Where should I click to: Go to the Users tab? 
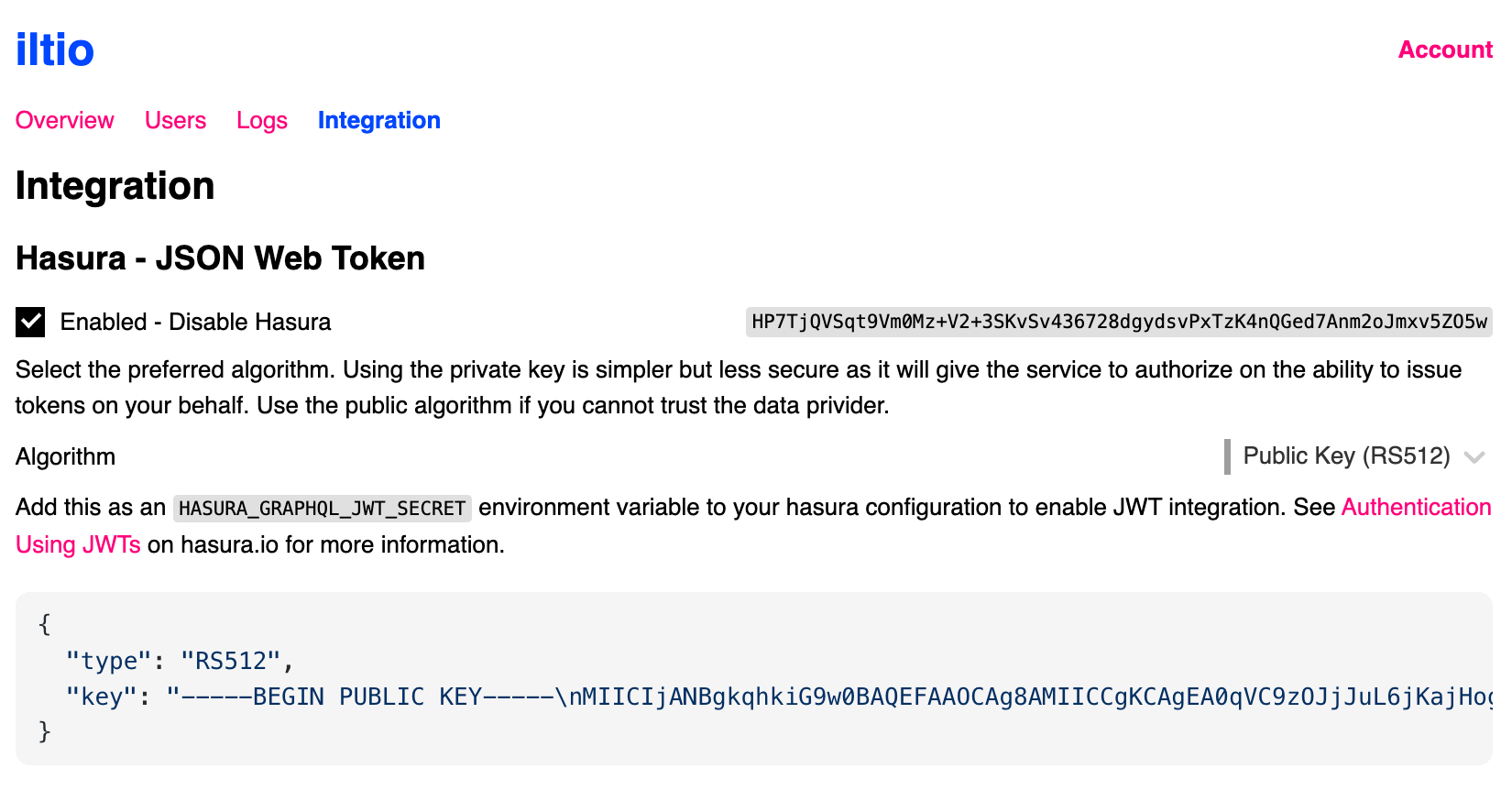(175, 120)
